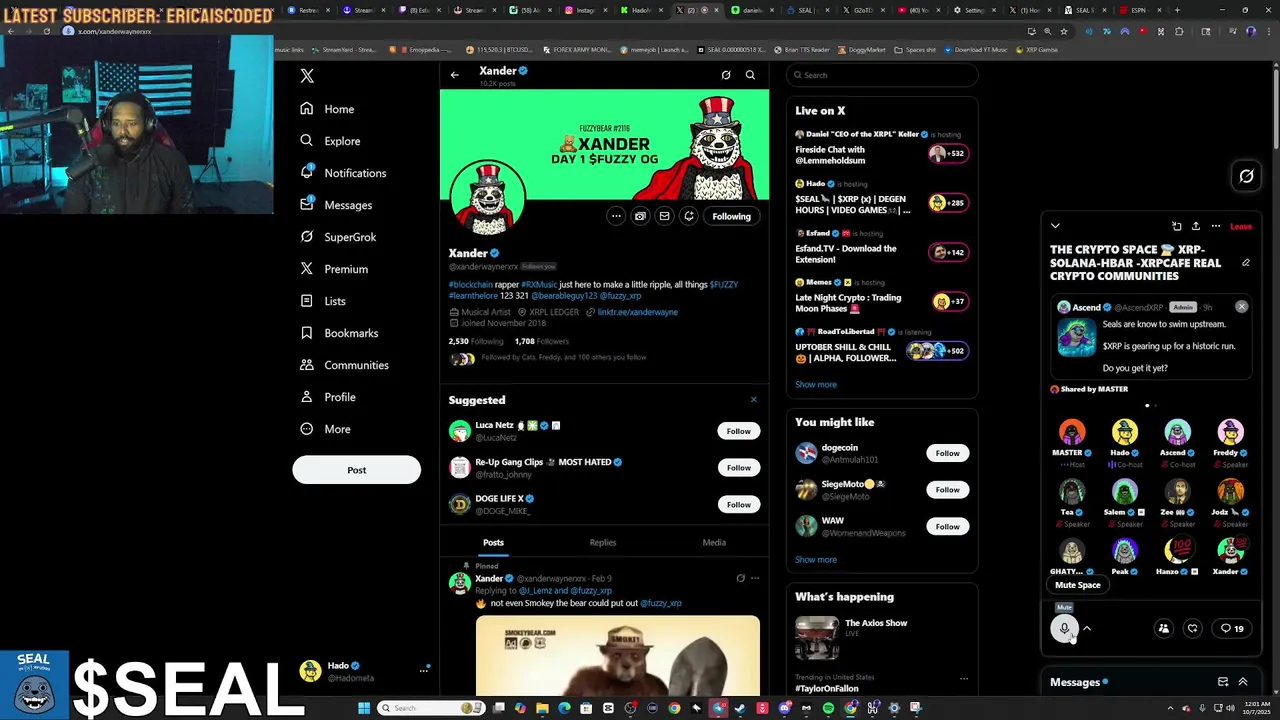The image size is (1280, 720).
Task: Collapse the Space panel with the chevron
Action: 1055,227
